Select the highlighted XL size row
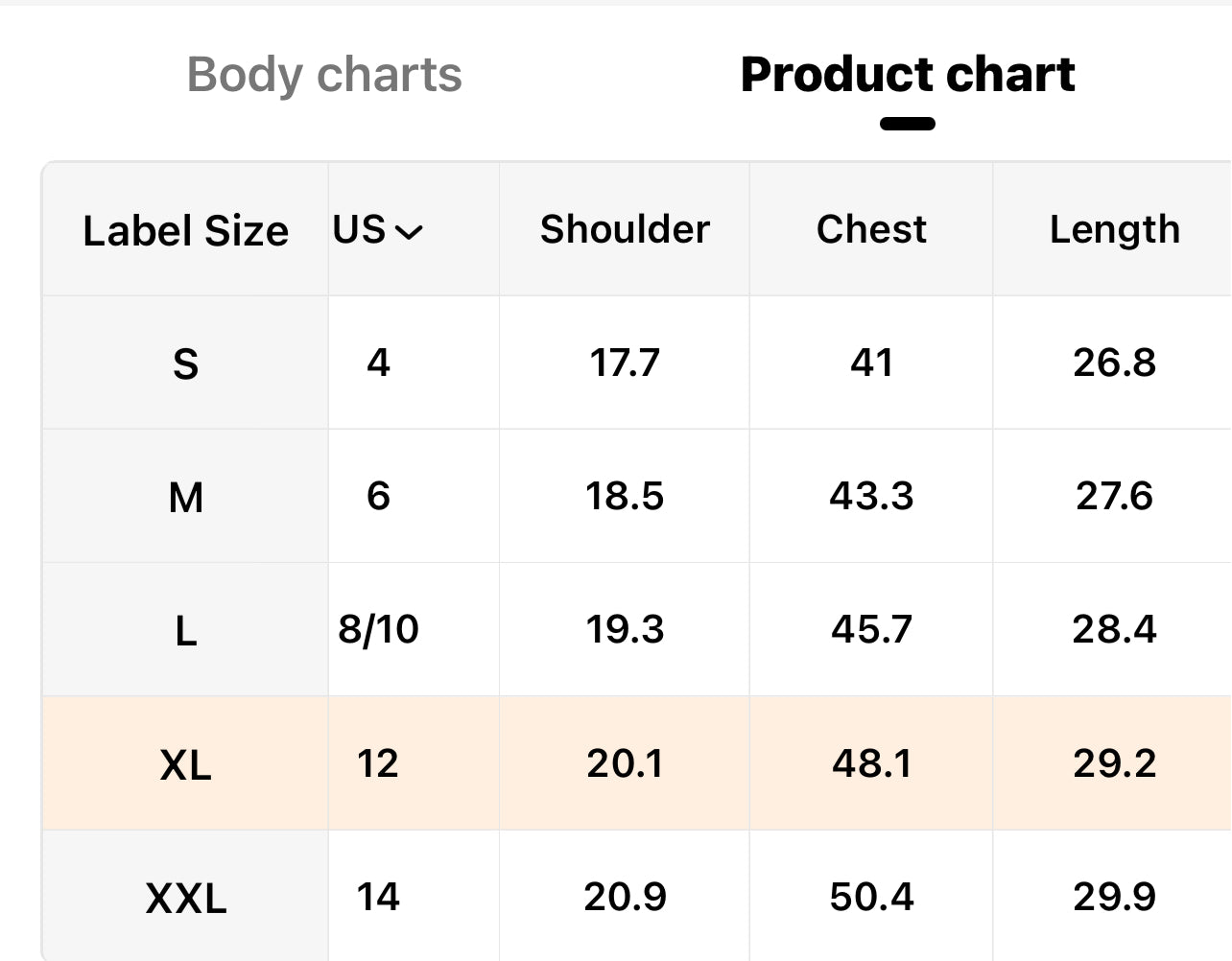The image size is (1232, 961). point(185,764)
